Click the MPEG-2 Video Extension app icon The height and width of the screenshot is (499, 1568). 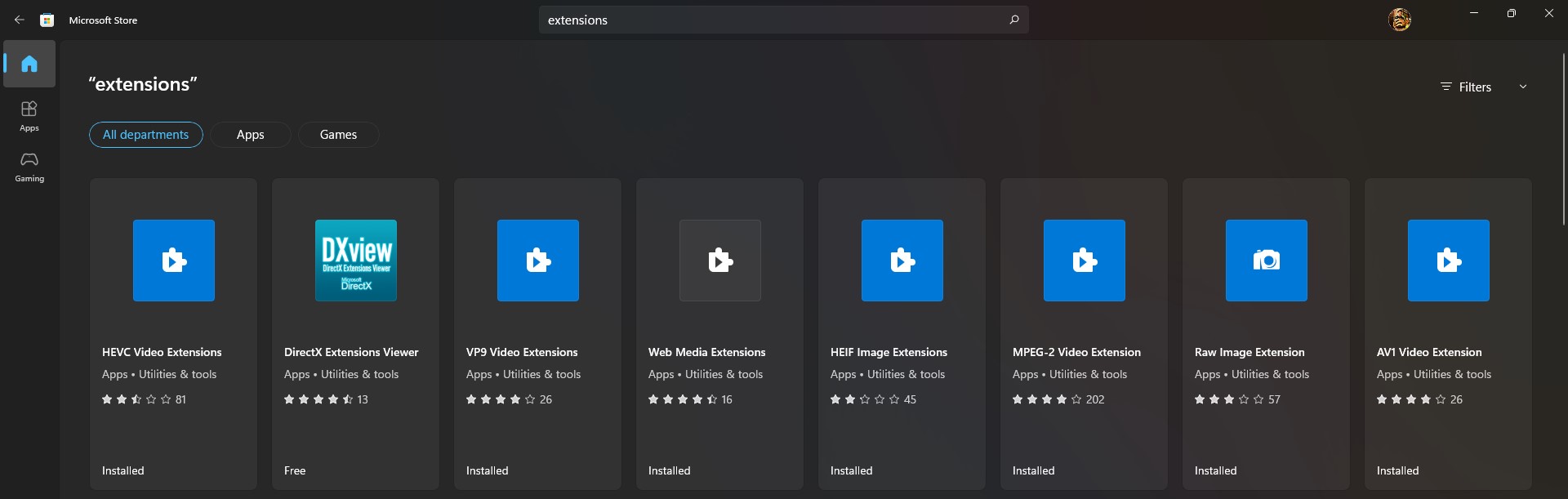point(1085,261)
